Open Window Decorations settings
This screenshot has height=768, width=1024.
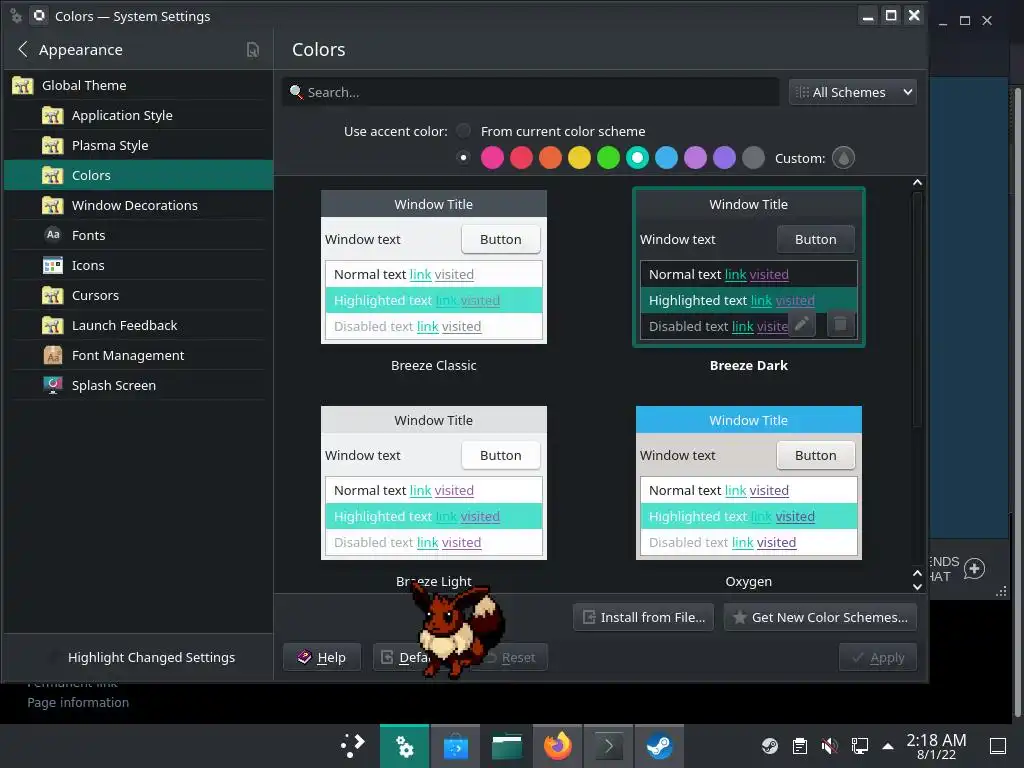pos(138,205)
